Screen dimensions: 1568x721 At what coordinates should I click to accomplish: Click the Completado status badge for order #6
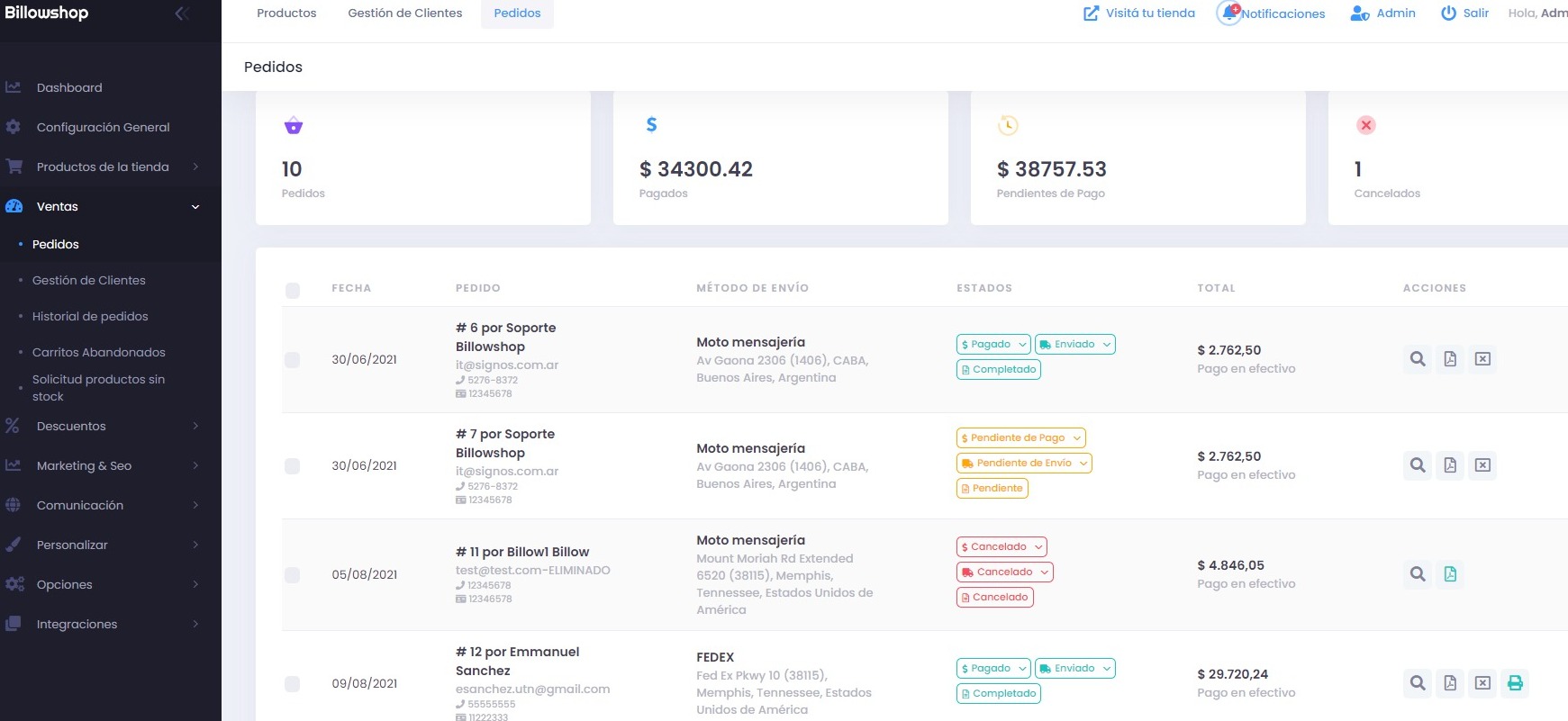999,369
